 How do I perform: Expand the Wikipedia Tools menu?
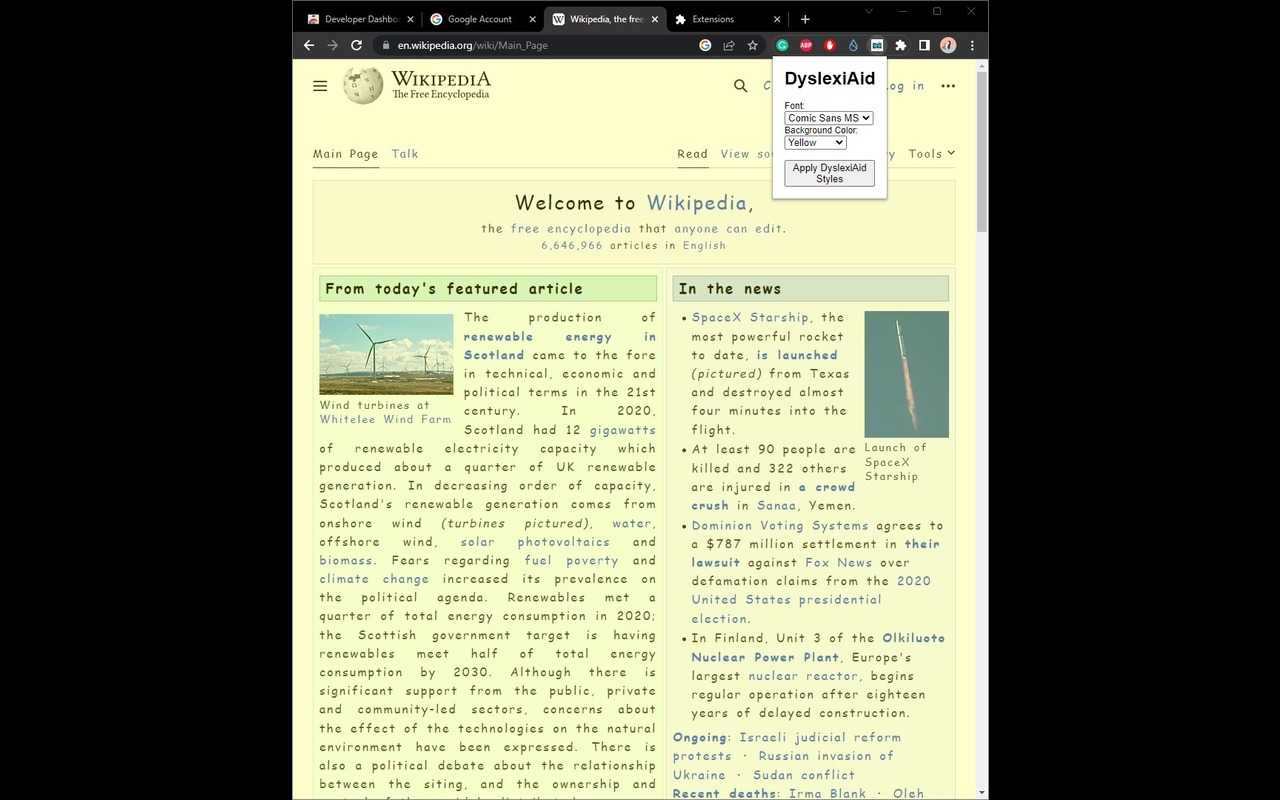931,154
